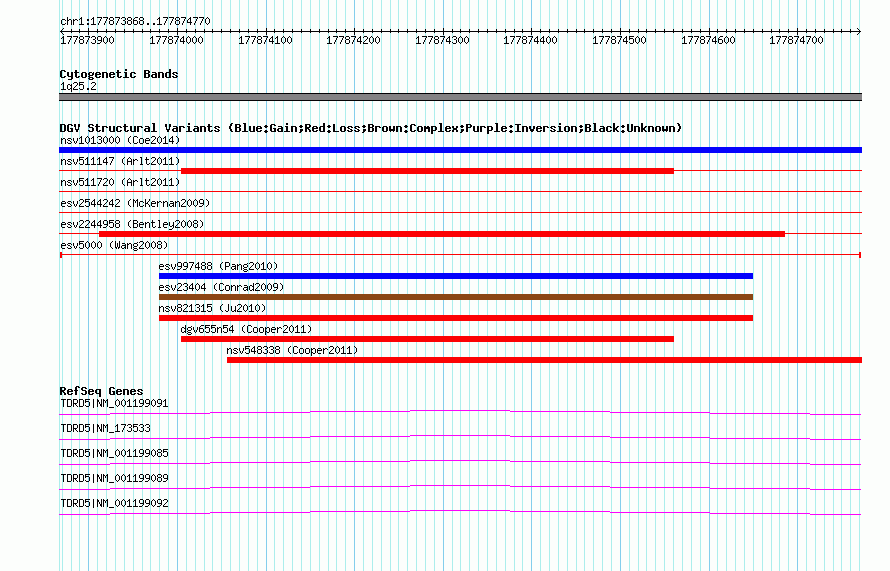
Task: Select variant label nsv1013000 (Coe2014)
Action: (120, 140)
